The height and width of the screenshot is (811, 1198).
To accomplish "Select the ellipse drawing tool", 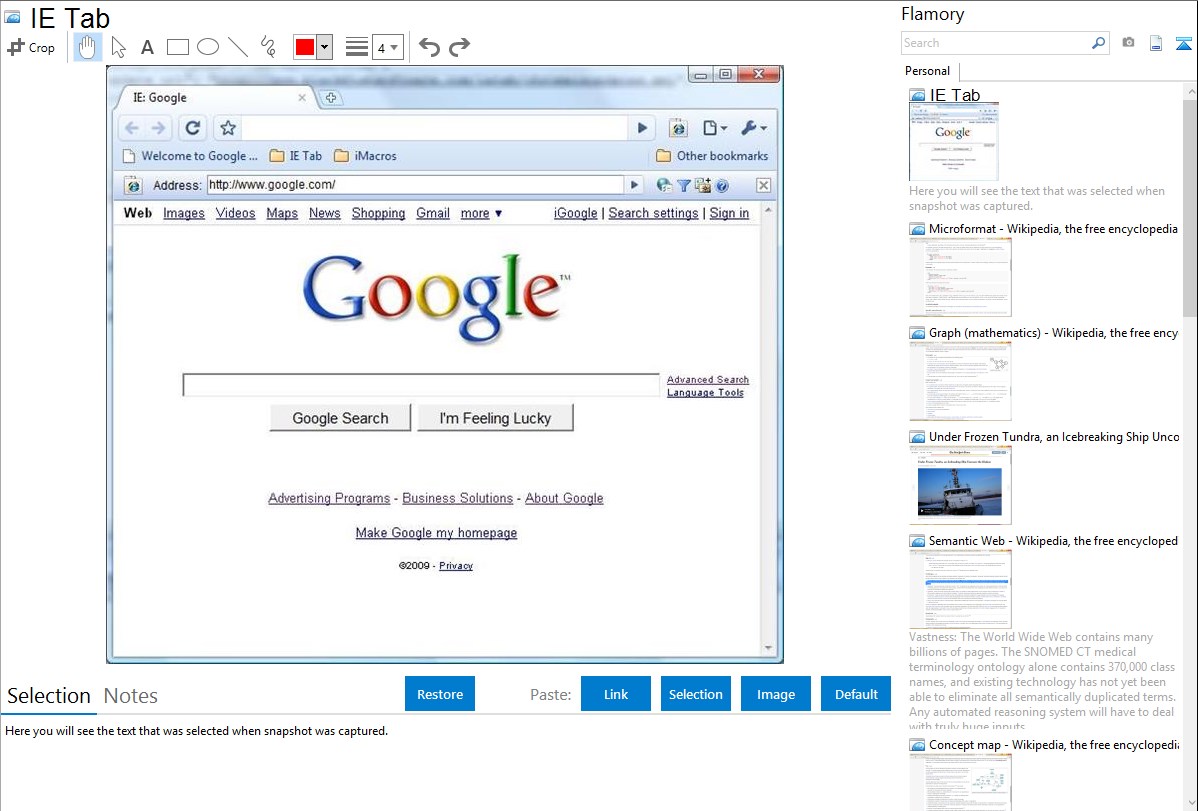I will click(208, 47).
